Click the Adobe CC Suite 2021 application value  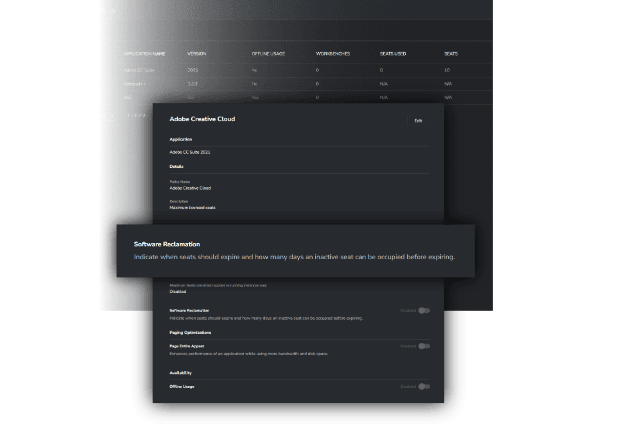click(190, 152)
